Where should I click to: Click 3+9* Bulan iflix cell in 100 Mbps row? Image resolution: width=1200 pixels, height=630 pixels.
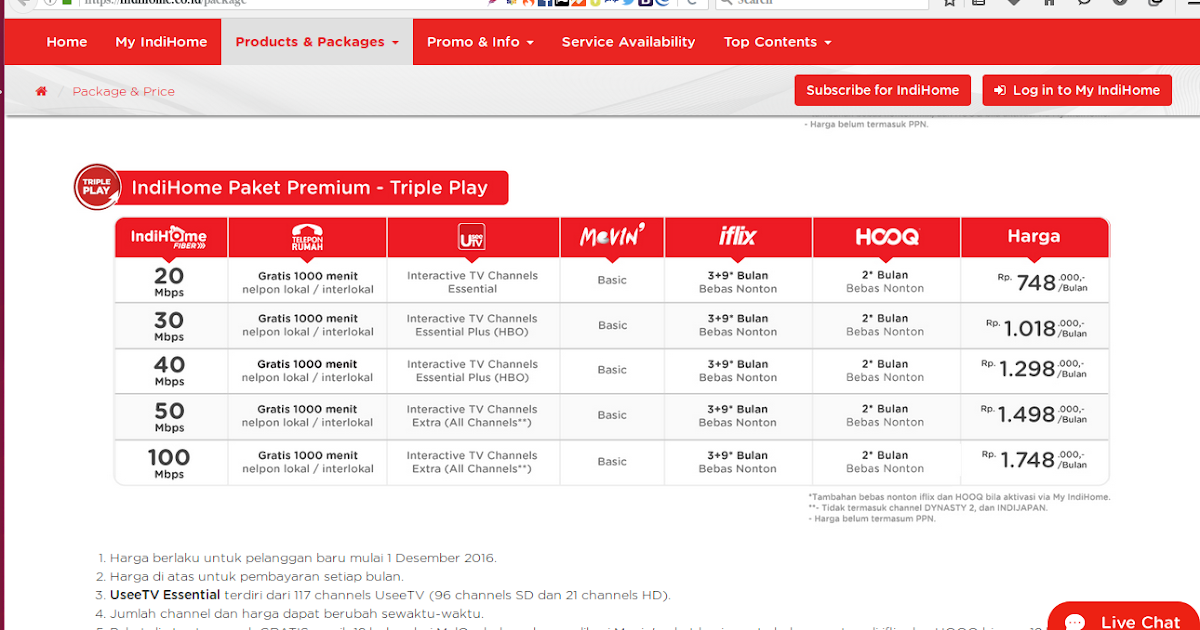tap(738, 461)
